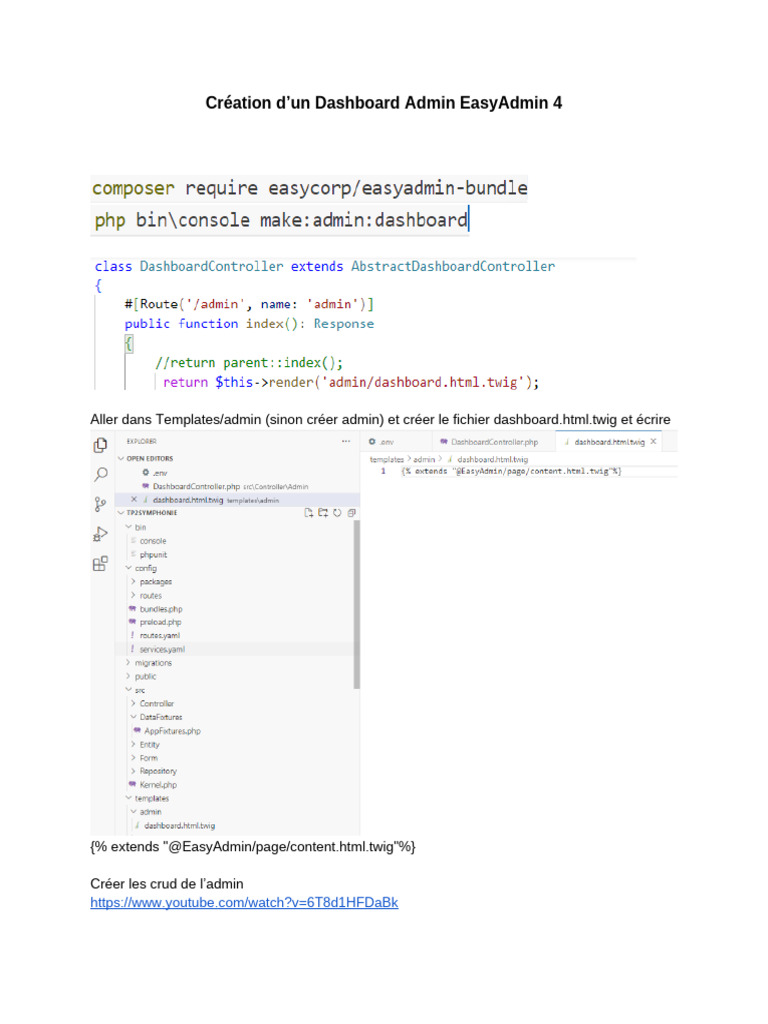This screenshot has height=1024, width=768.
Task: Click line number 1 in the editor gutter
Action: coord(383,471)
